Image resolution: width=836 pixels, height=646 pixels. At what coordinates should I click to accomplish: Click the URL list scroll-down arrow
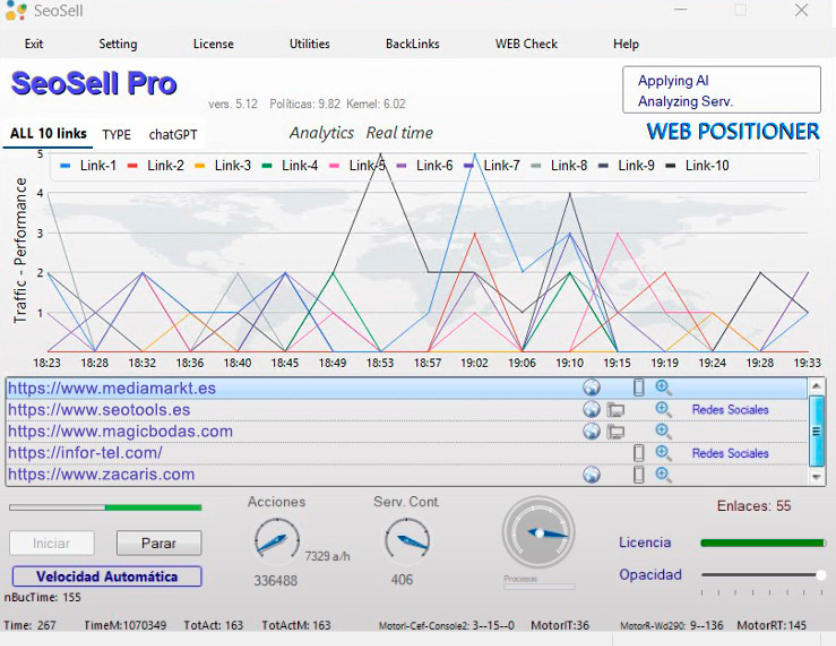pyautogui.click(x=816, y=477)
